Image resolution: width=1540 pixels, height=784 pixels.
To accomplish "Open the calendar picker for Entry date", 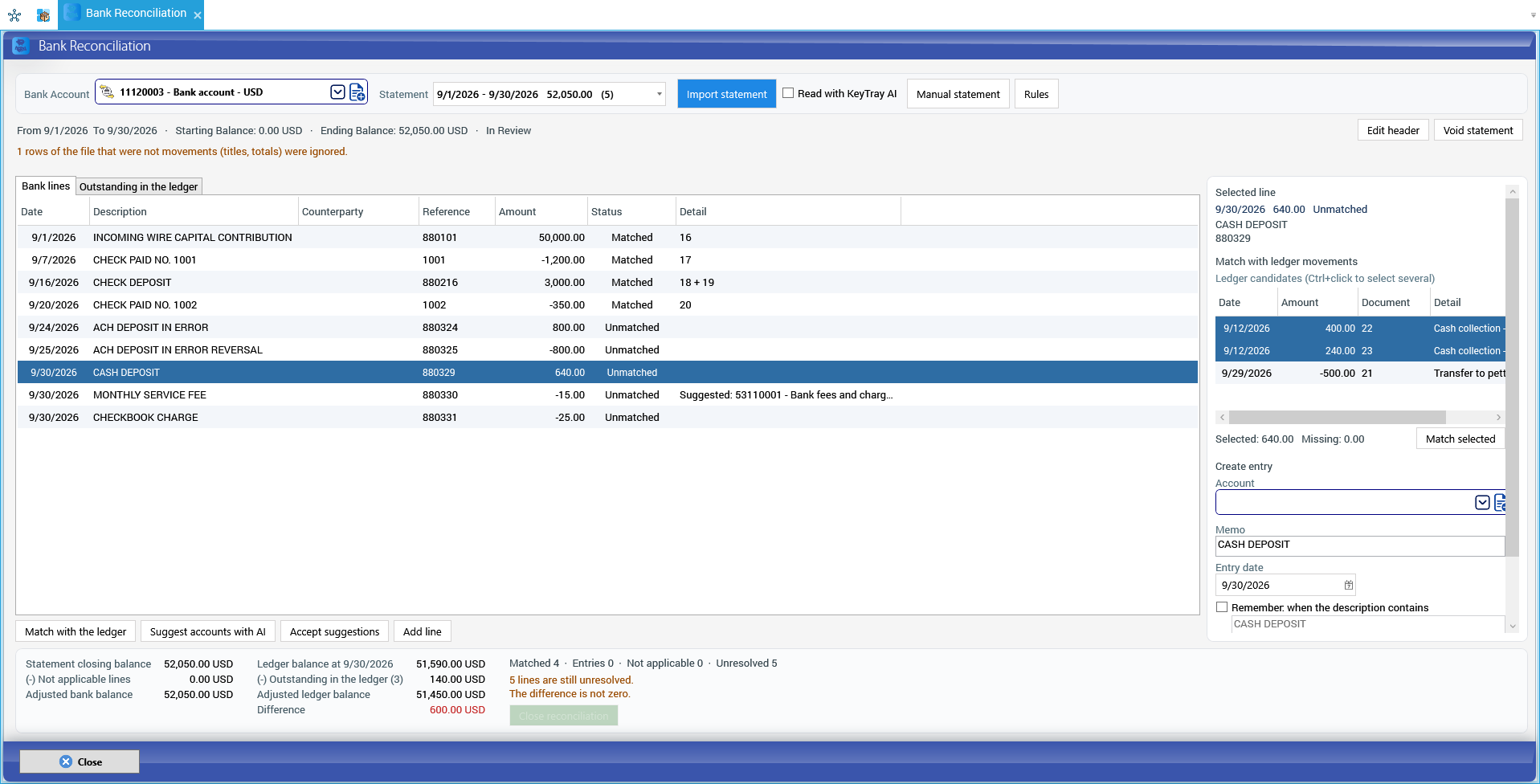I will tap(1348, 586).
